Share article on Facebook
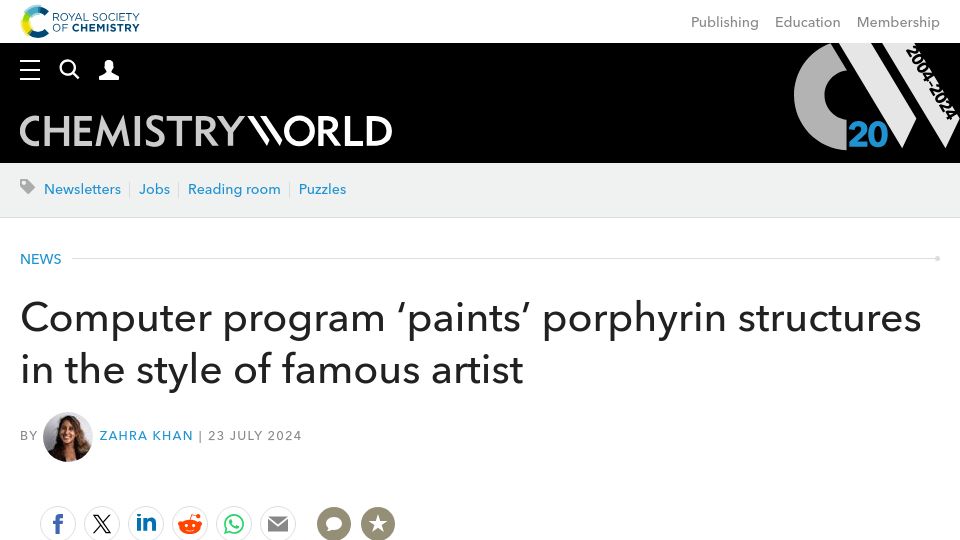960x540 pixels. (x=58, y=524)
